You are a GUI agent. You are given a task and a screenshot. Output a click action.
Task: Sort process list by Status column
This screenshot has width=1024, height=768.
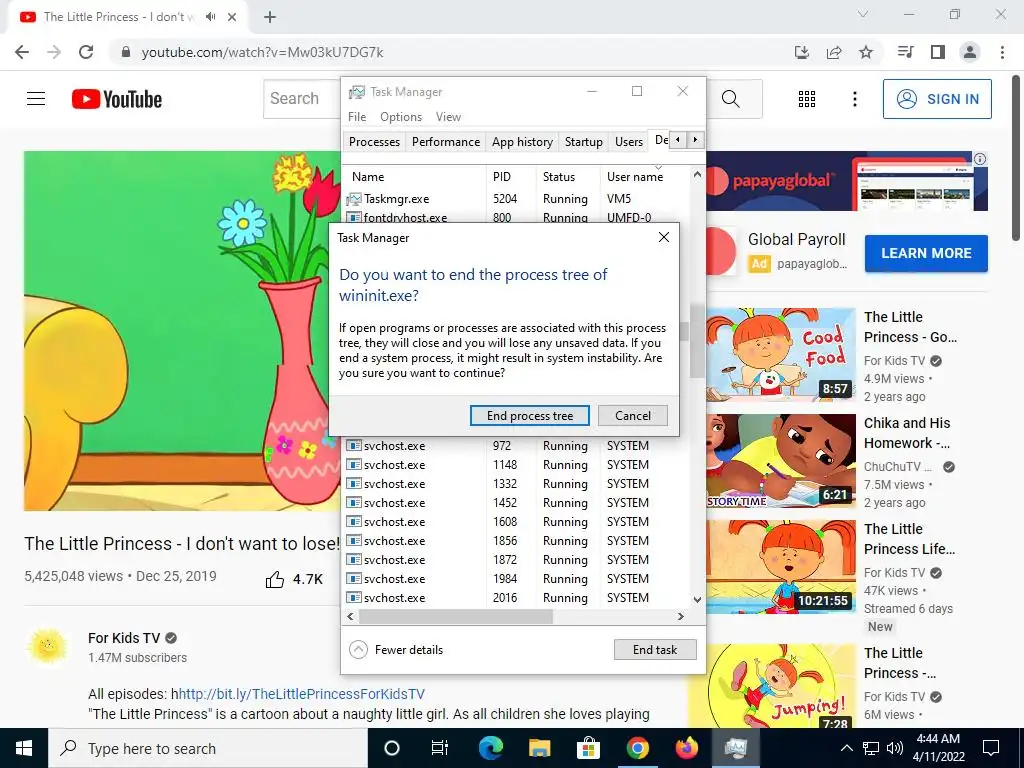click(x=558, y=177)
